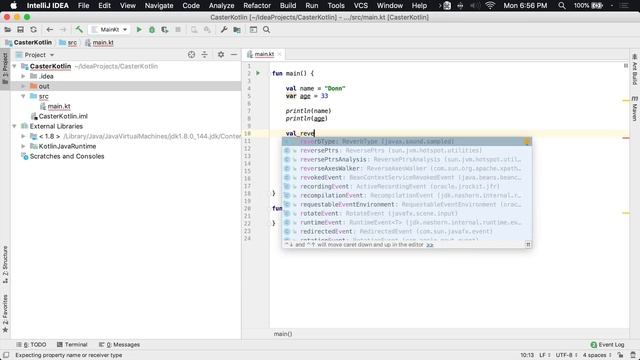Click the locate-file target icon in Project panel
Viewport: 640px width, 360px height.
[191, 54]
